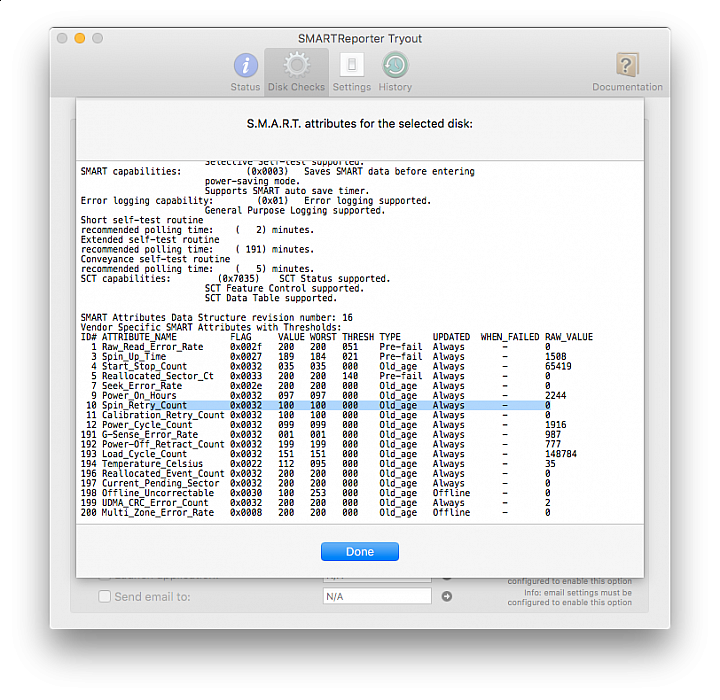Select the Current_Pending_Sector row
Screen dimensions: 720x700
tap(315, 483)
